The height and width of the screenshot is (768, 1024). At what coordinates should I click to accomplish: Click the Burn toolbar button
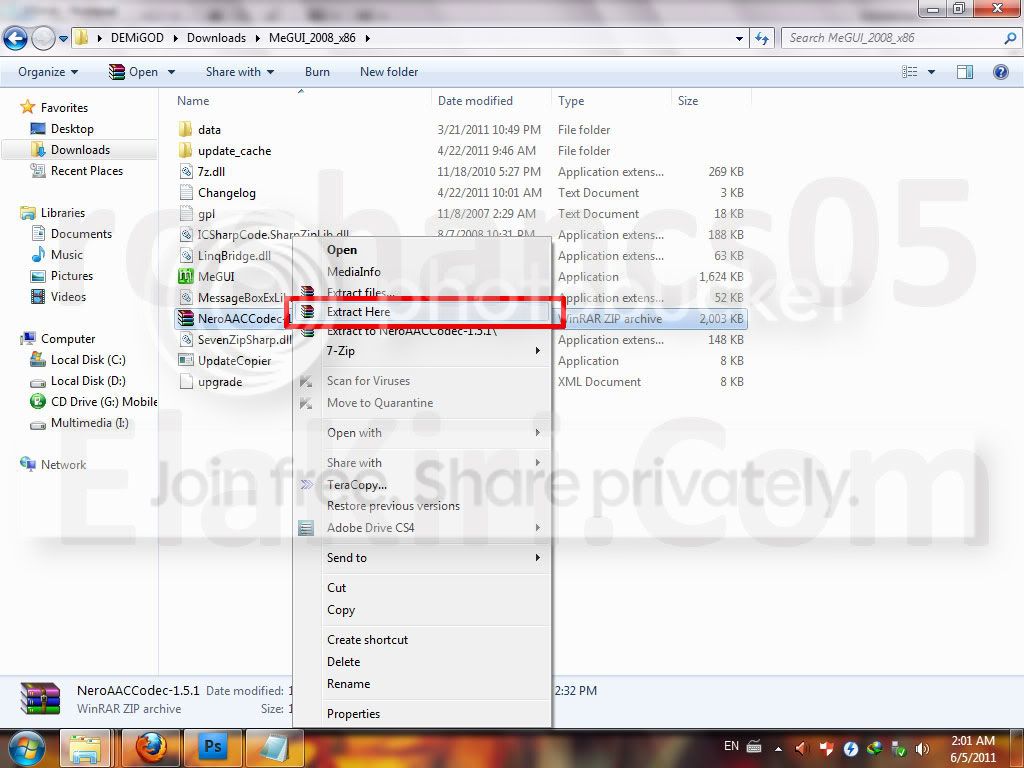pos(317,72)
